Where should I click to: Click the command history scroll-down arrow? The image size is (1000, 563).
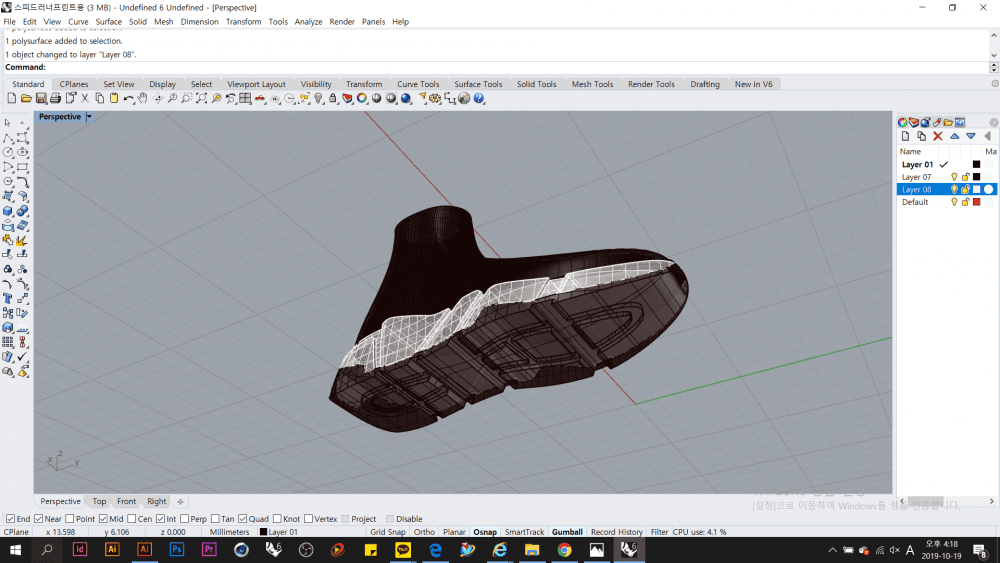pyautogui.click(x=994, y=55)
